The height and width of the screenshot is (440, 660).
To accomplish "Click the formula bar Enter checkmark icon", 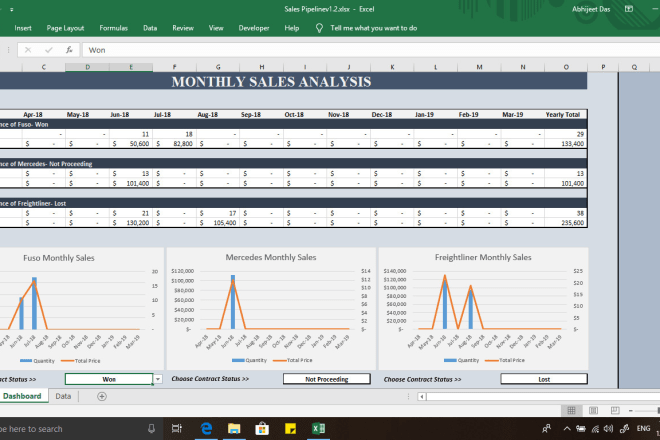I will point(49,50).
